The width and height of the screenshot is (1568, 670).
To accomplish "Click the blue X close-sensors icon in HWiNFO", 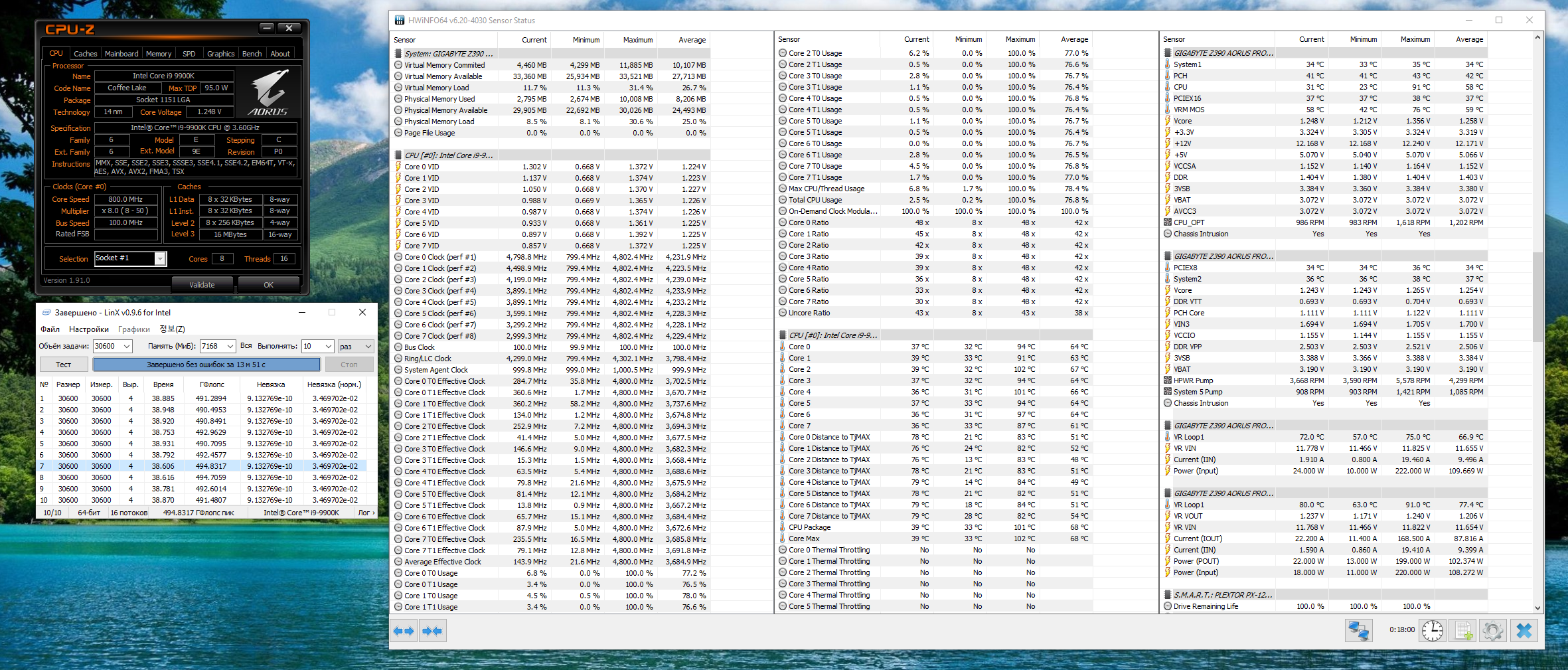I will pos(1524,630).
